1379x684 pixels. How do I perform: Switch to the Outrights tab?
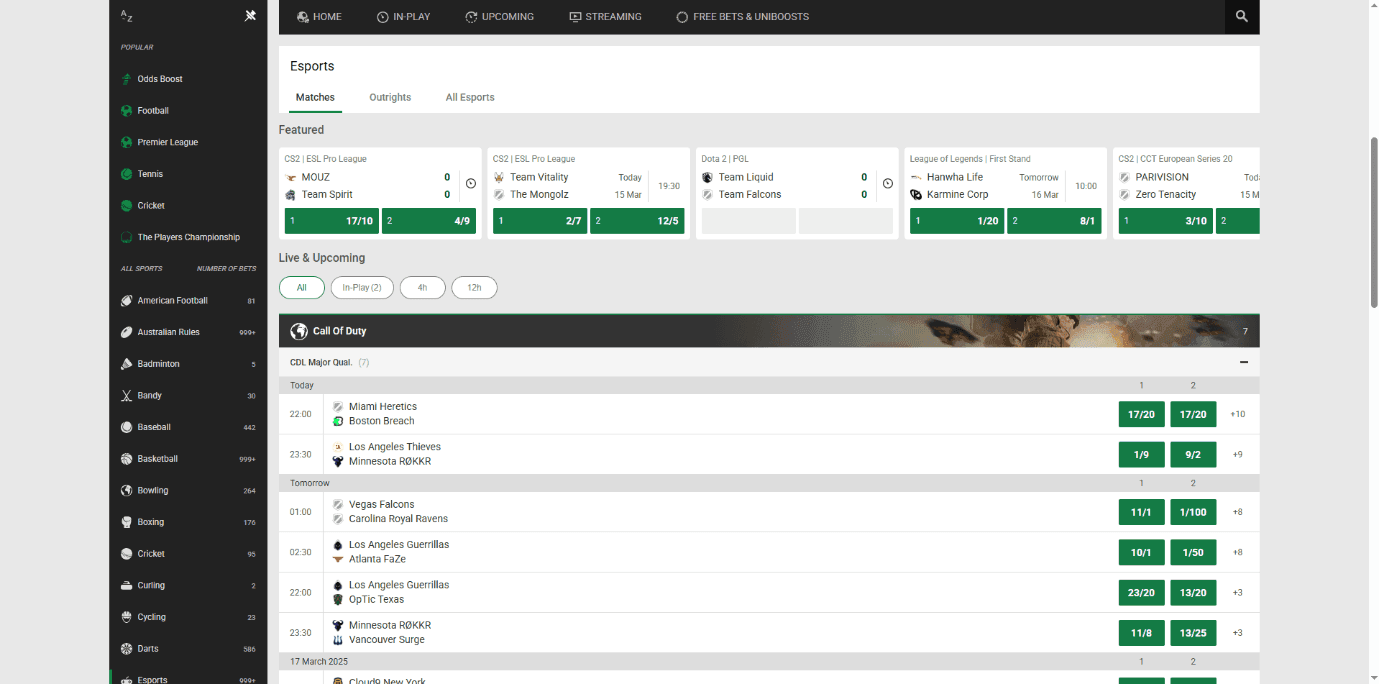click(x=390, y=97)
